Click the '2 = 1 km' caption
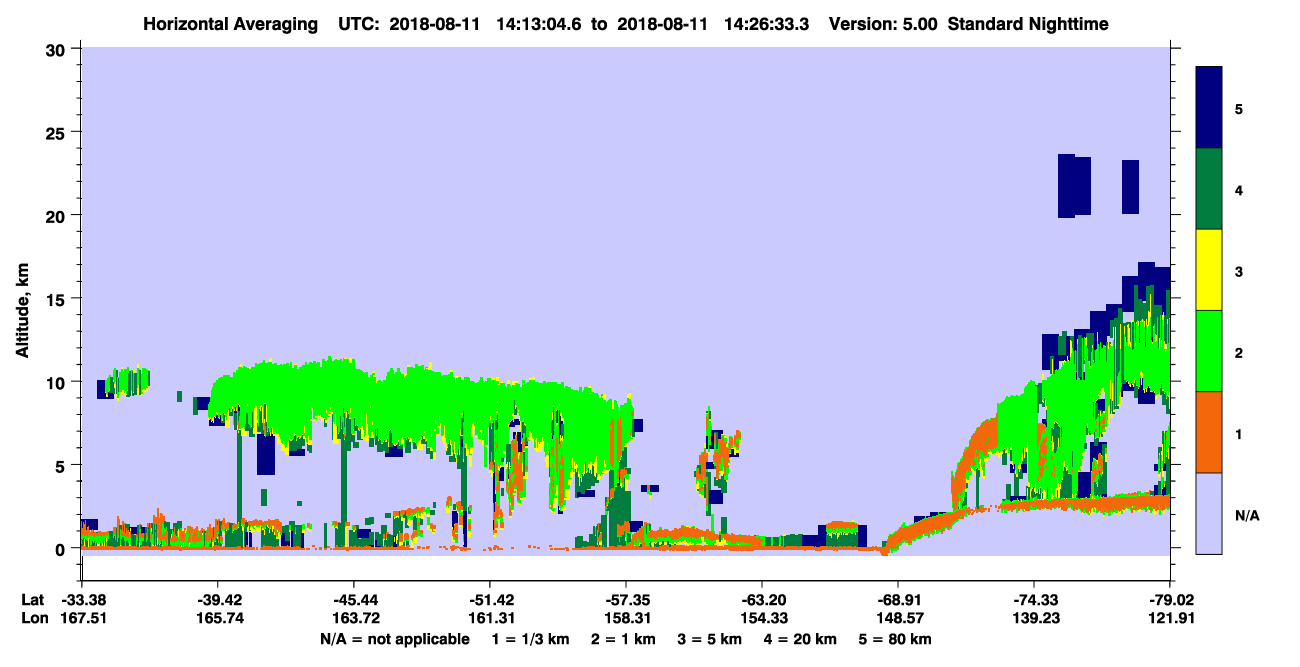1300x667 pixels. (x=624, y=639)
